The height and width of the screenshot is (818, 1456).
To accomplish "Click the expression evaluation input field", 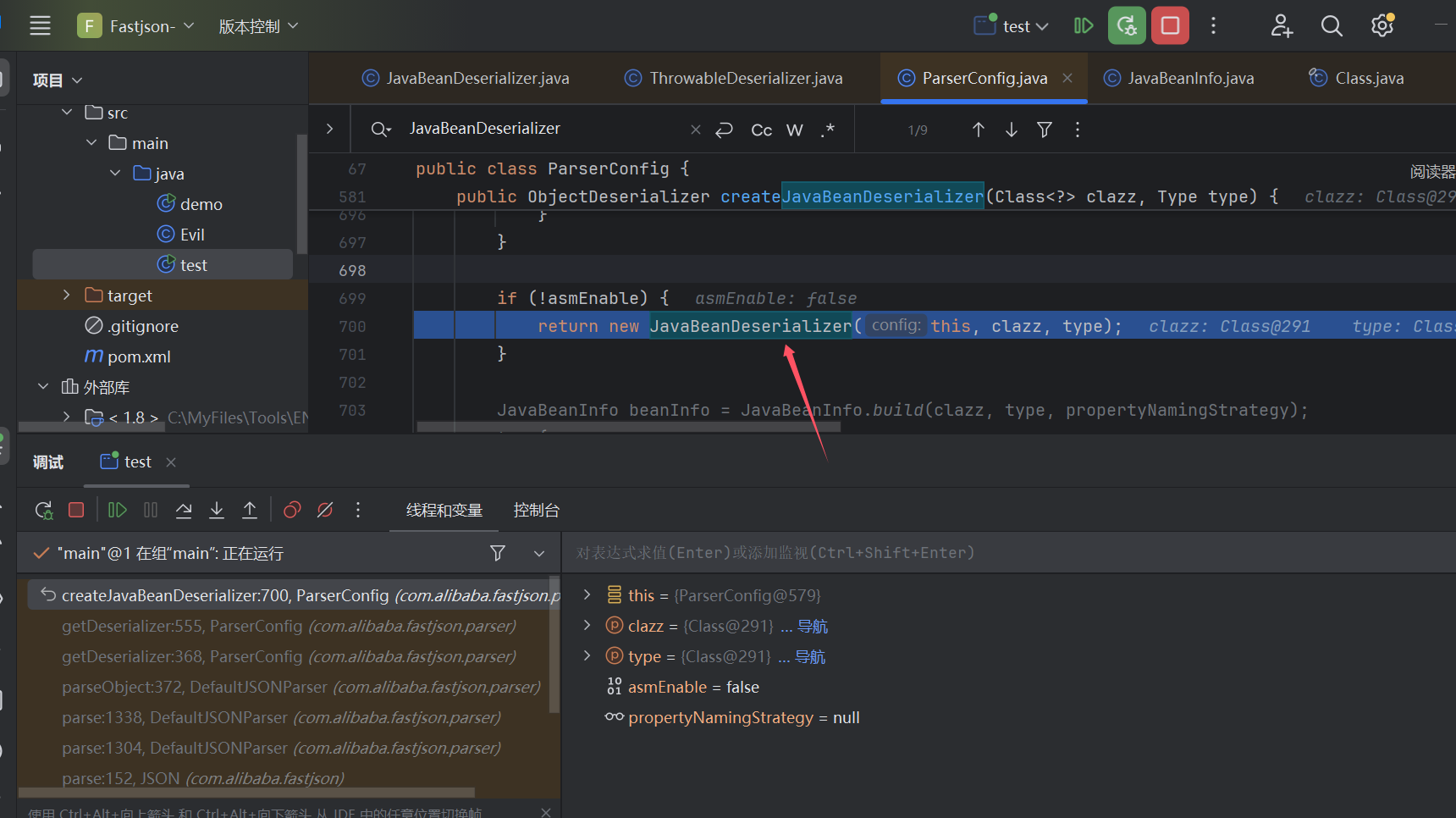I will [x=1007, y=553].
